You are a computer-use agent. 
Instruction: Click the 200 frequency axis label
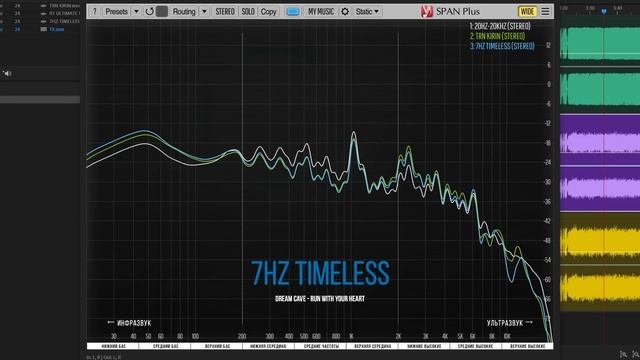pos(242,336)
